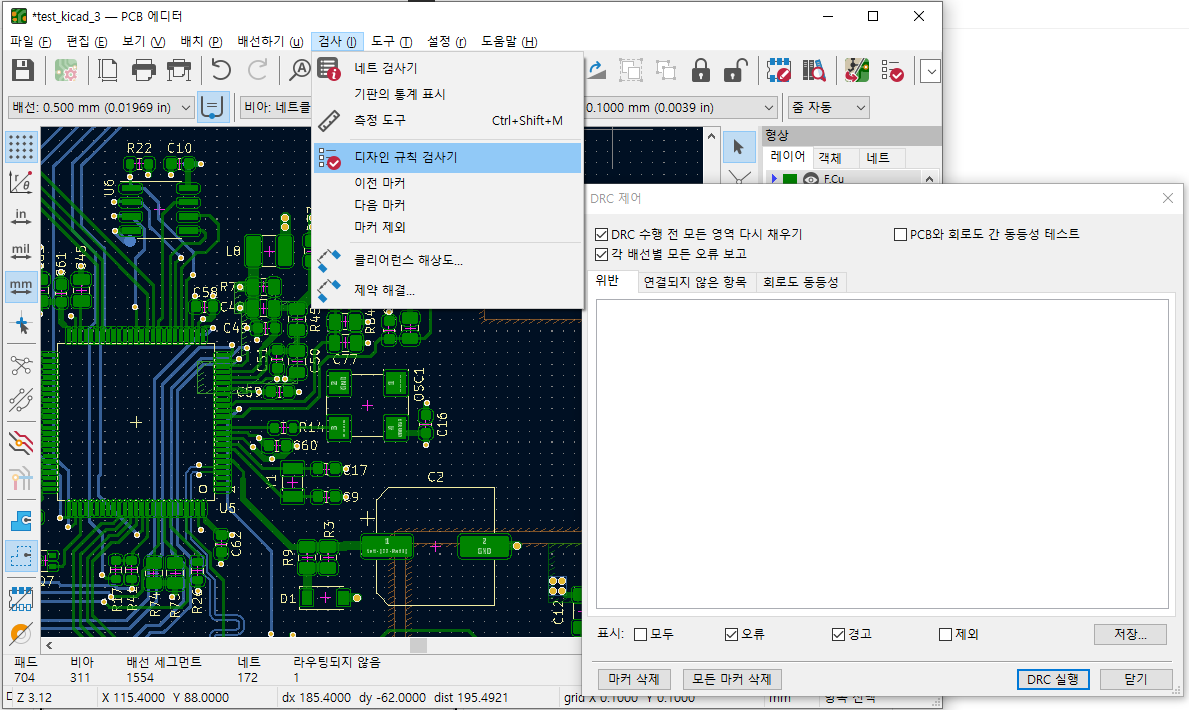
Task: Click the 닫기 button
Action: coord(1136,679)
